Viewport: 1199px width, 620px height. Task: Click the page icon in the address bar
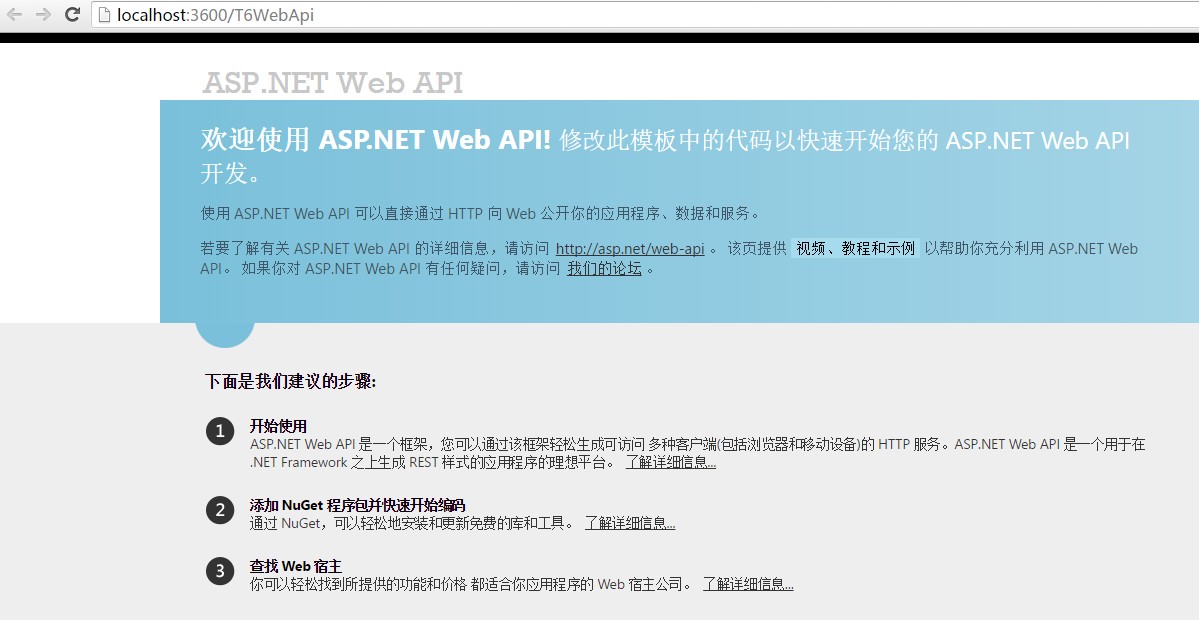[106, 15]
